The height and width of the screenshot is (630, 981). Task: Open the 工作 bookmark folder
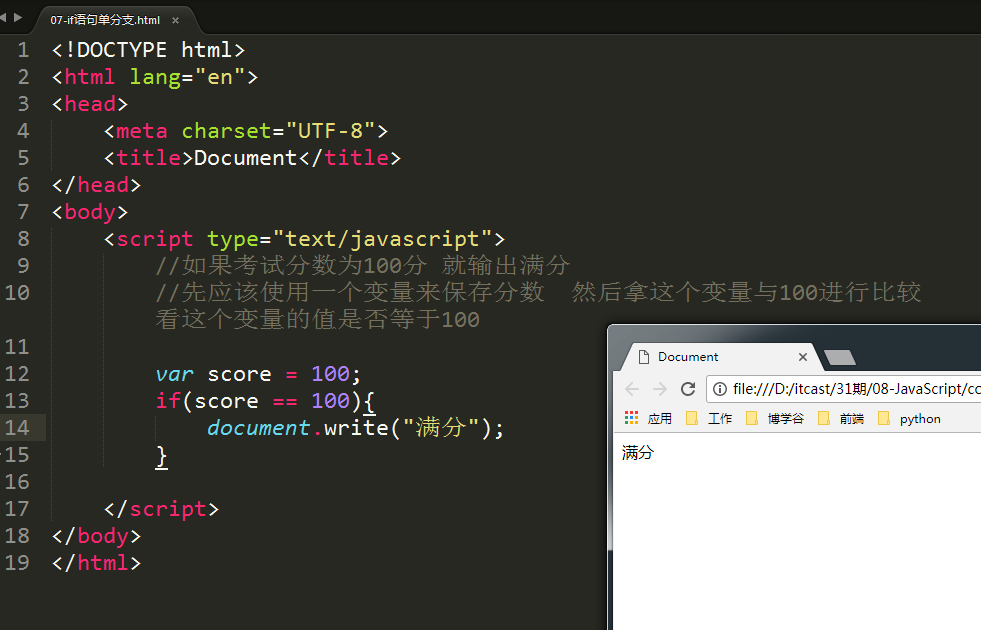[x=709, y=419]
